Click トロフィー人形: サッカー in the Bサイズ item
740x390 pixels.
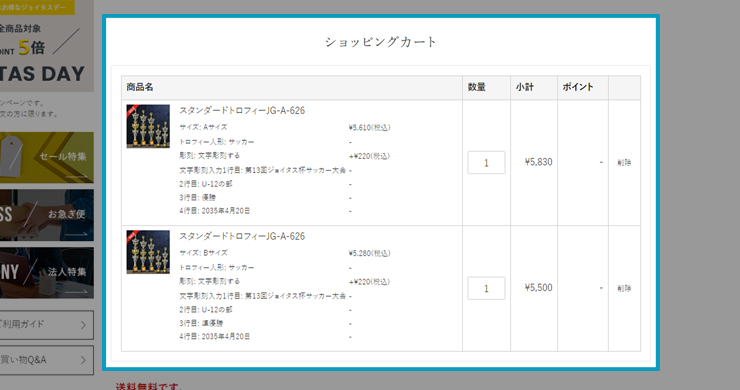coord(217,268)
